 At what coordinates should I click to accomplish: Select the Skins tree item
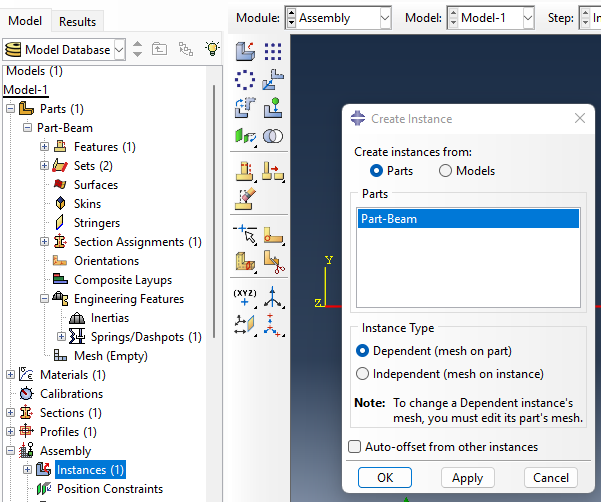coord(87,204)
